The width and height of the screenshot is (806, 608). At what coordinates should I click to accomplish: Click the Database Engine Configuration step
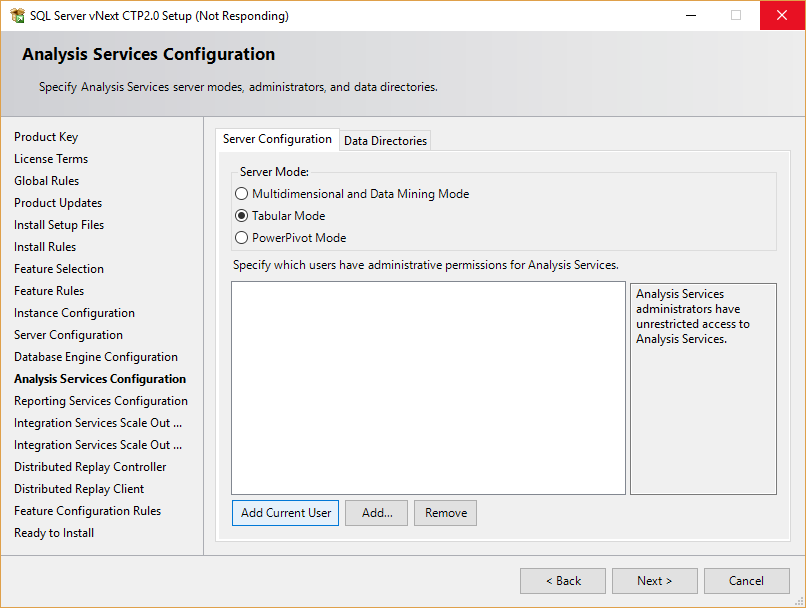point(96,357)
